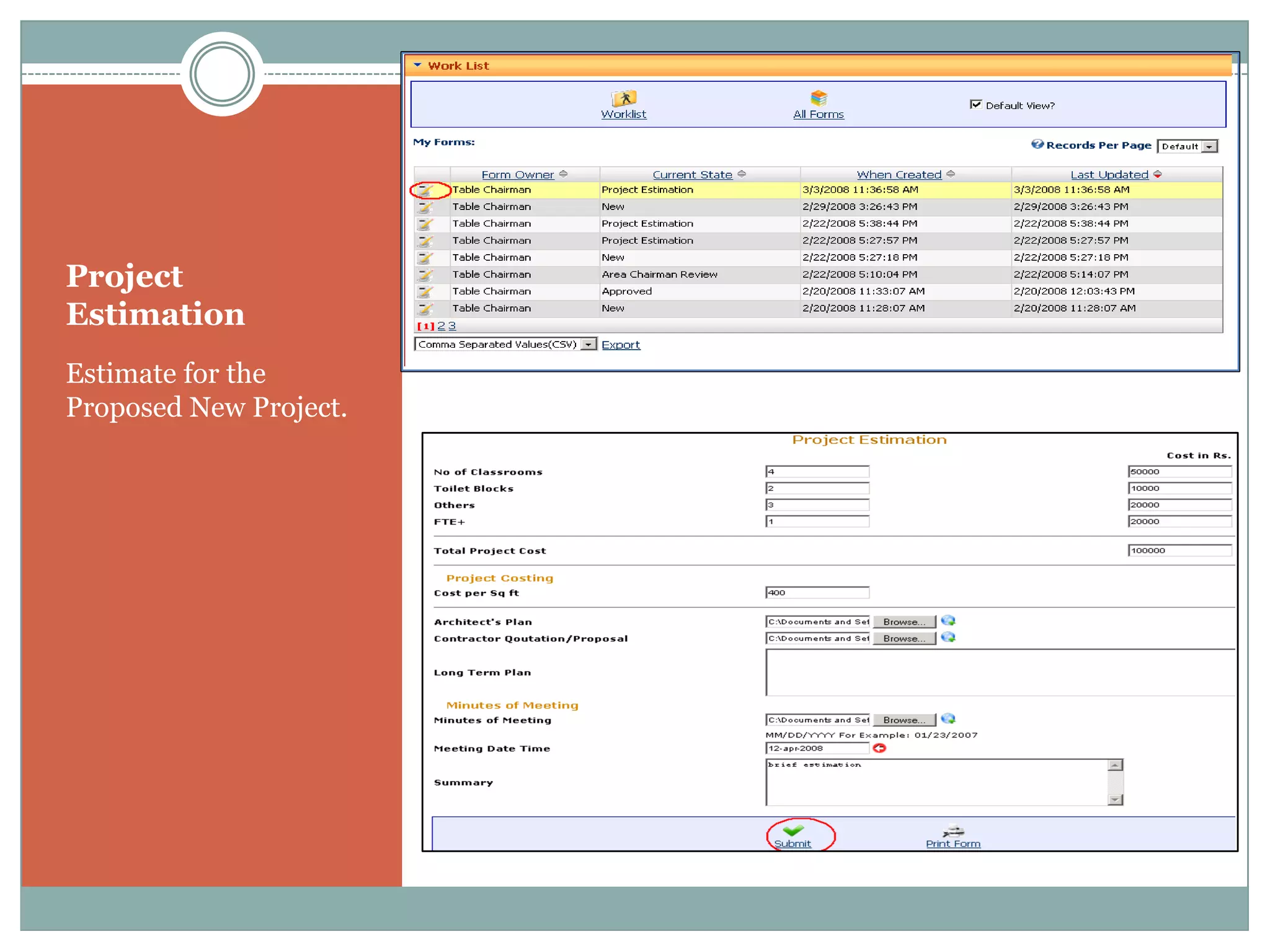Click the Export link
The height and width of the screenshot is (952, 1270).
620,345
